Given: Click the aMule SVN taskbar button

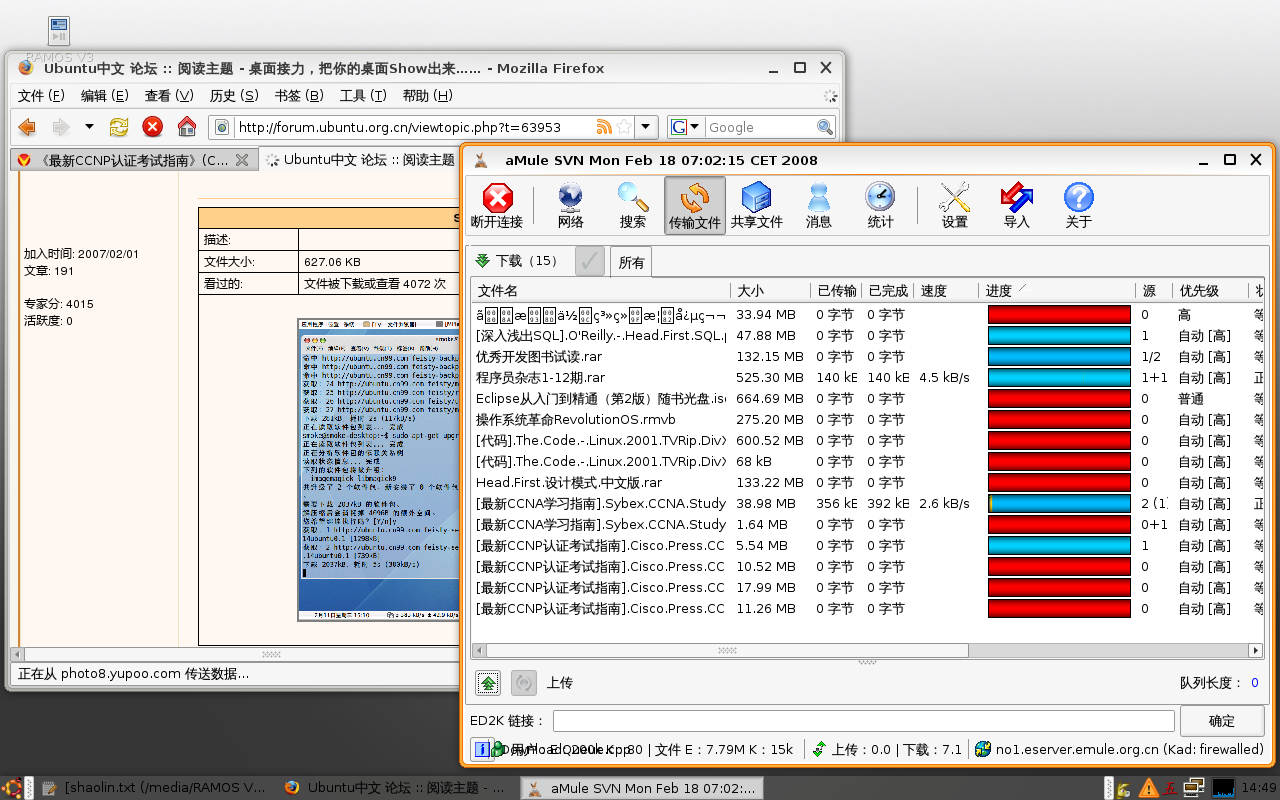Looking at the screenshot, I should [x=639, y=788].
